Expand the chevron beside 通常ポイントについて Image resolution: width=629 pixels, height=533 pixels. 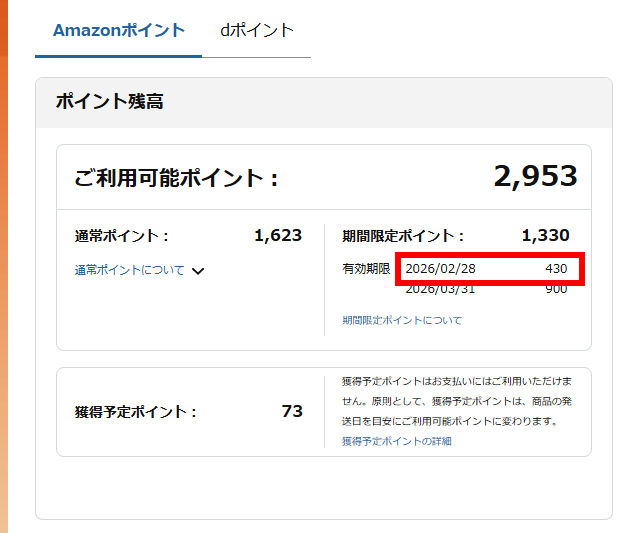pos(198,271)
